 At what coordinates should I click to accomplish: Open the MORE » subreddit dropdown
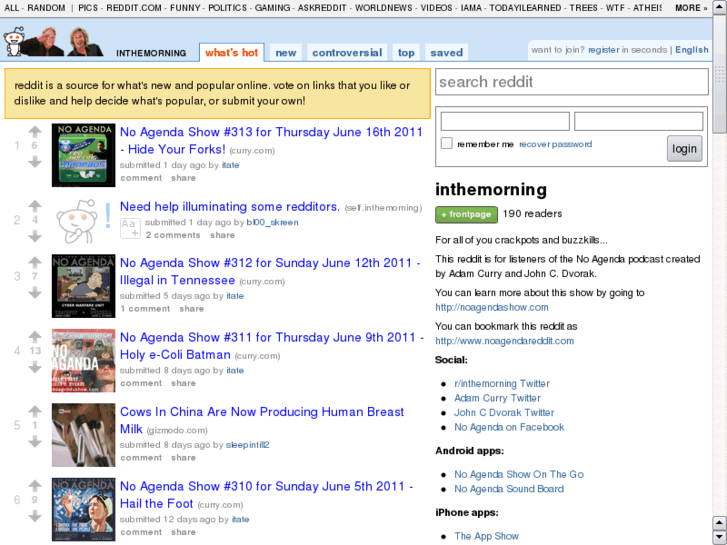[x=691, y=8]
